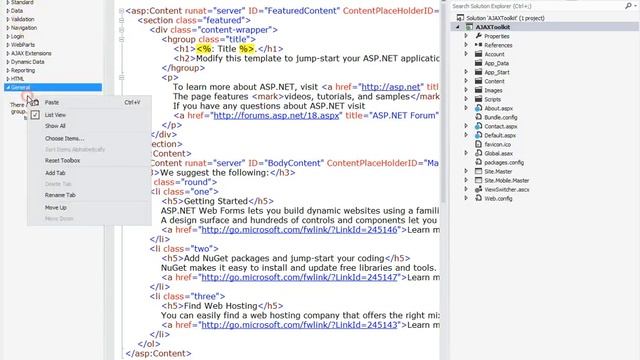Click the Bundle.config file icon
This screenshot has height=360, width=640.
click(478, 117)
